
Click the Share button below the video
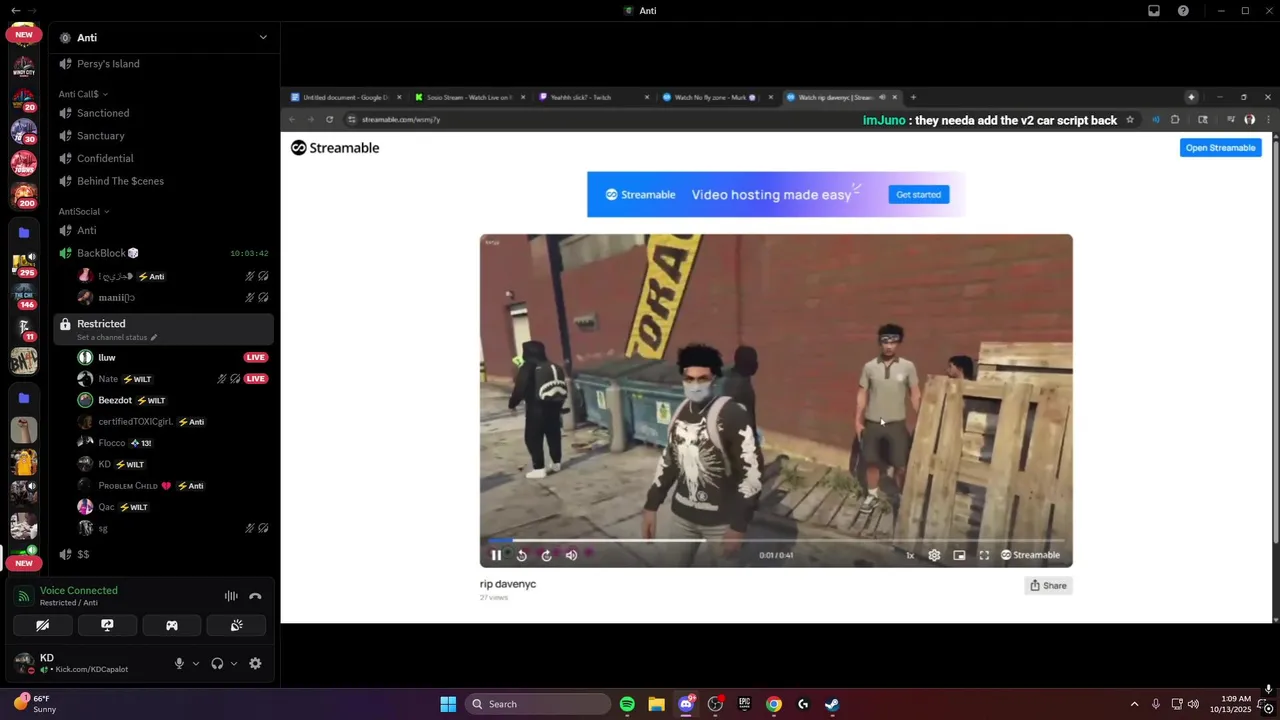(1048, 586)
